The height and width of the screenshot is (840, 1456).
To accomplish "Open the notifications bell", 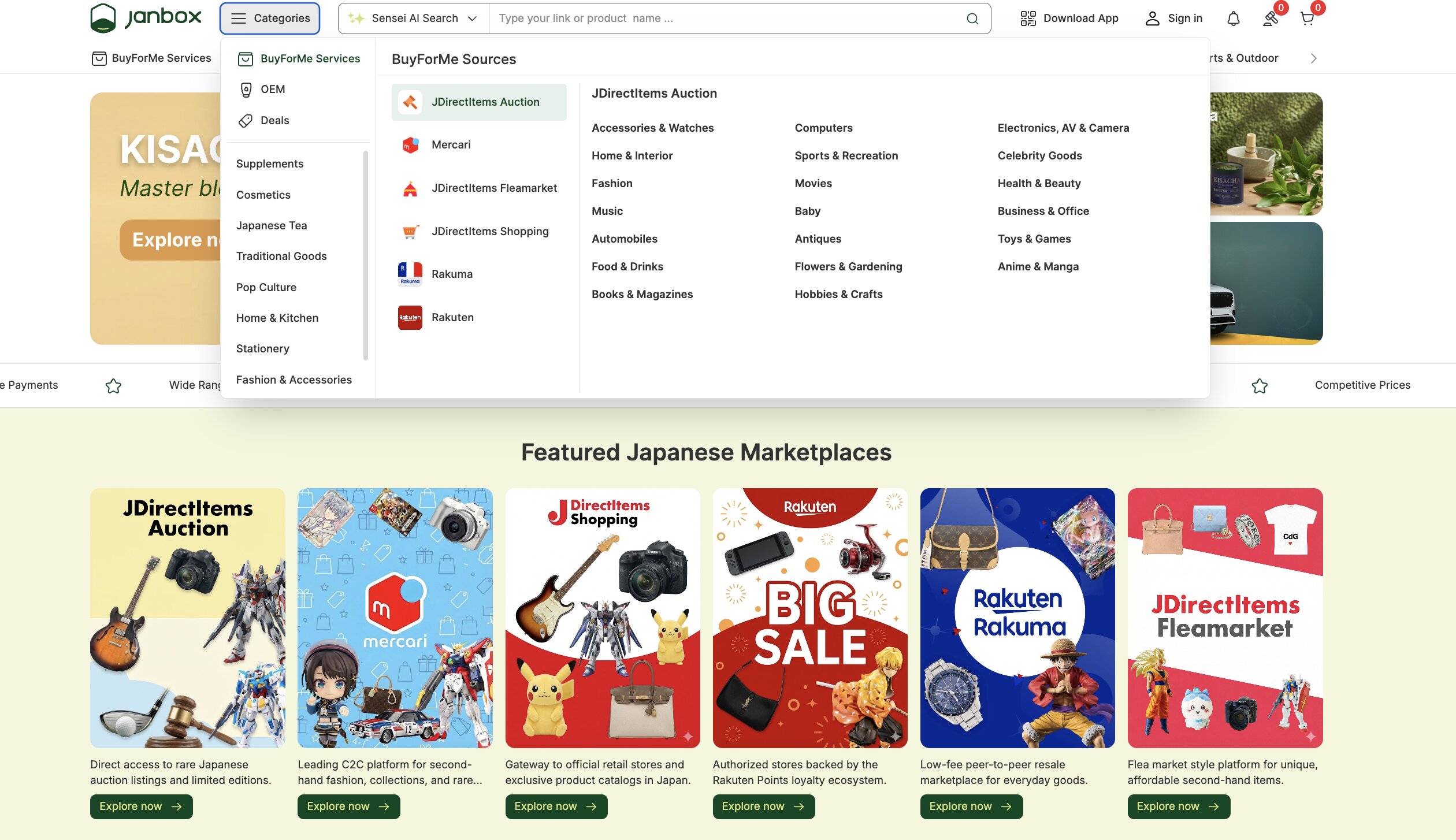I will click(1234, 18).
